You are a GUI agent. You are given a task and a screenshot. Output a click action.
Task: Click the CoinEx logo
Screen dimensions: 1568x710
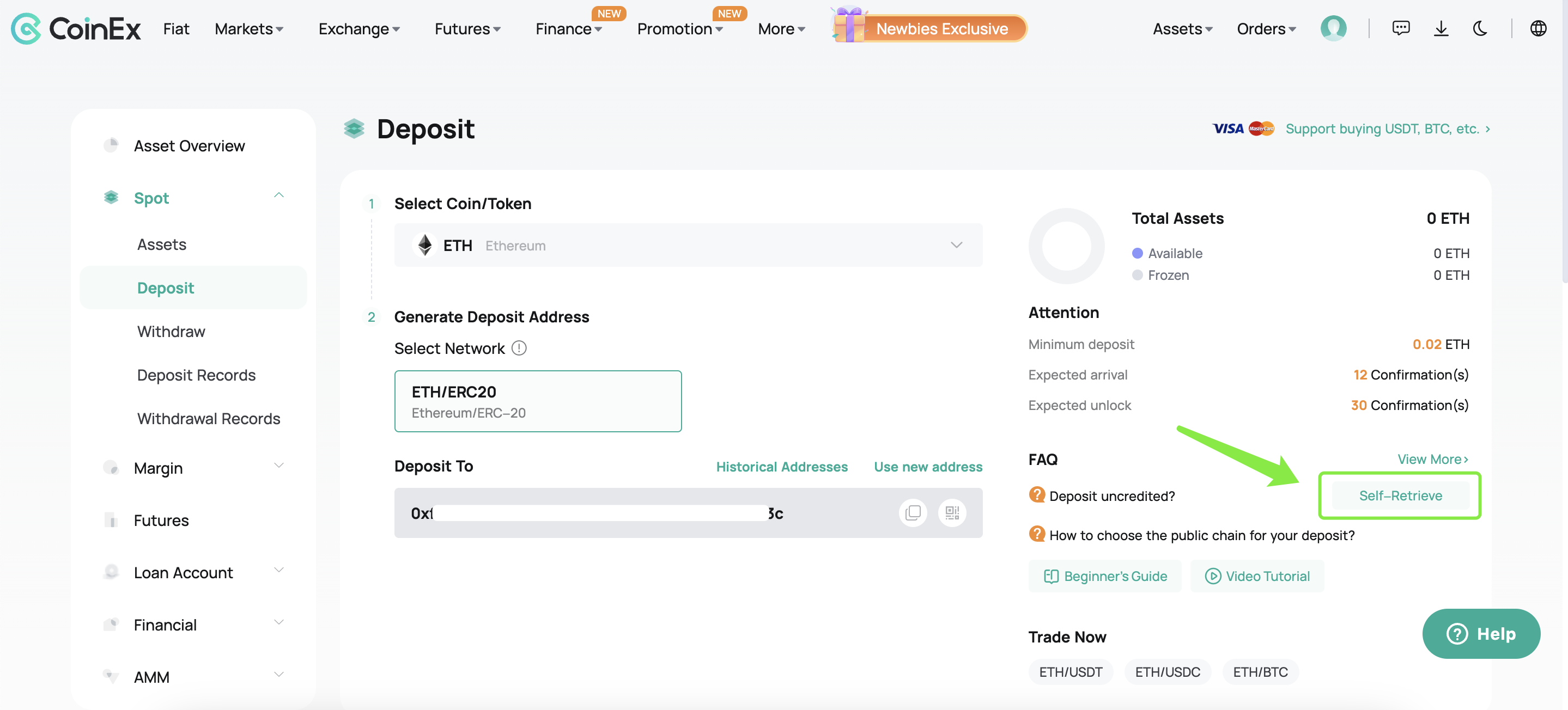[76, 29]
